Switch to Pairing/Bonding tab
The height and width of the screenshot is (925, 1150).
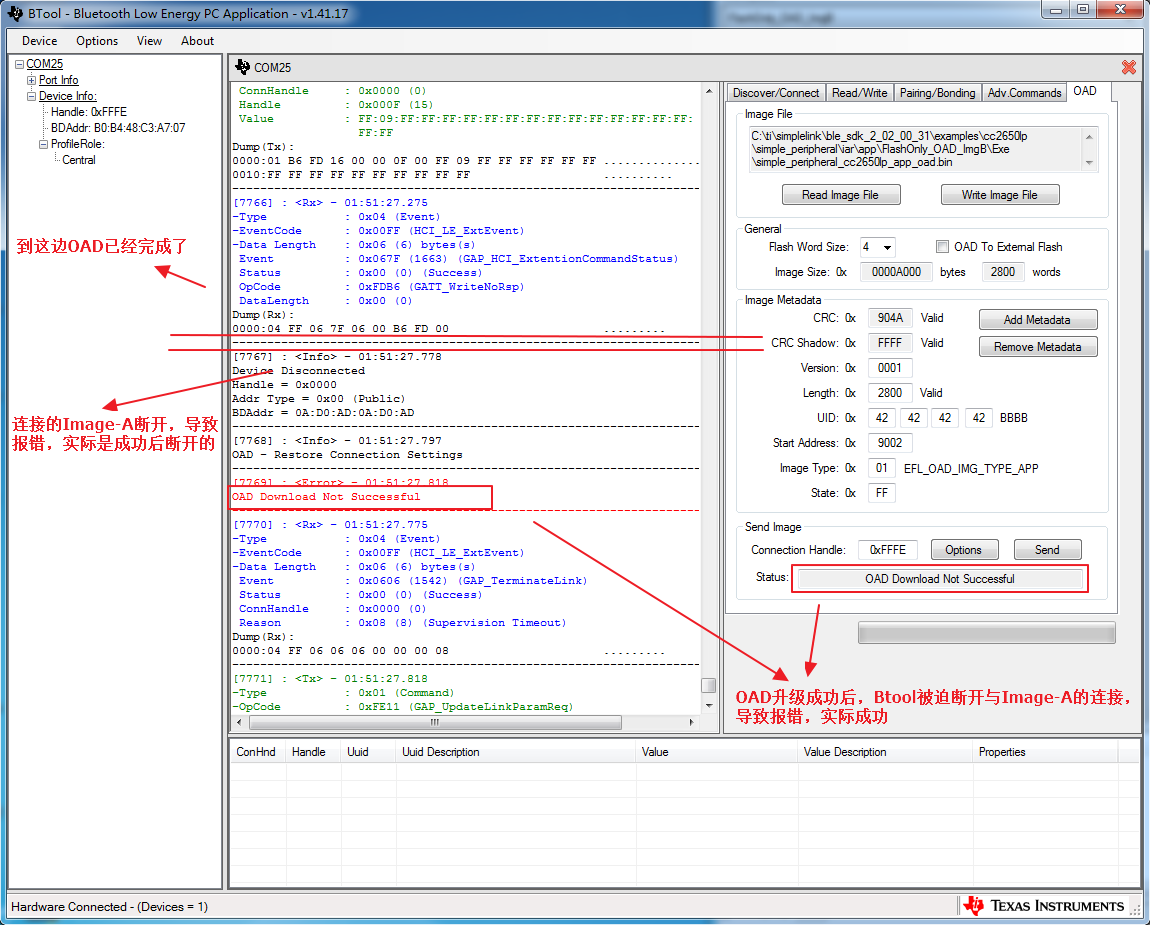coord(937,92)
